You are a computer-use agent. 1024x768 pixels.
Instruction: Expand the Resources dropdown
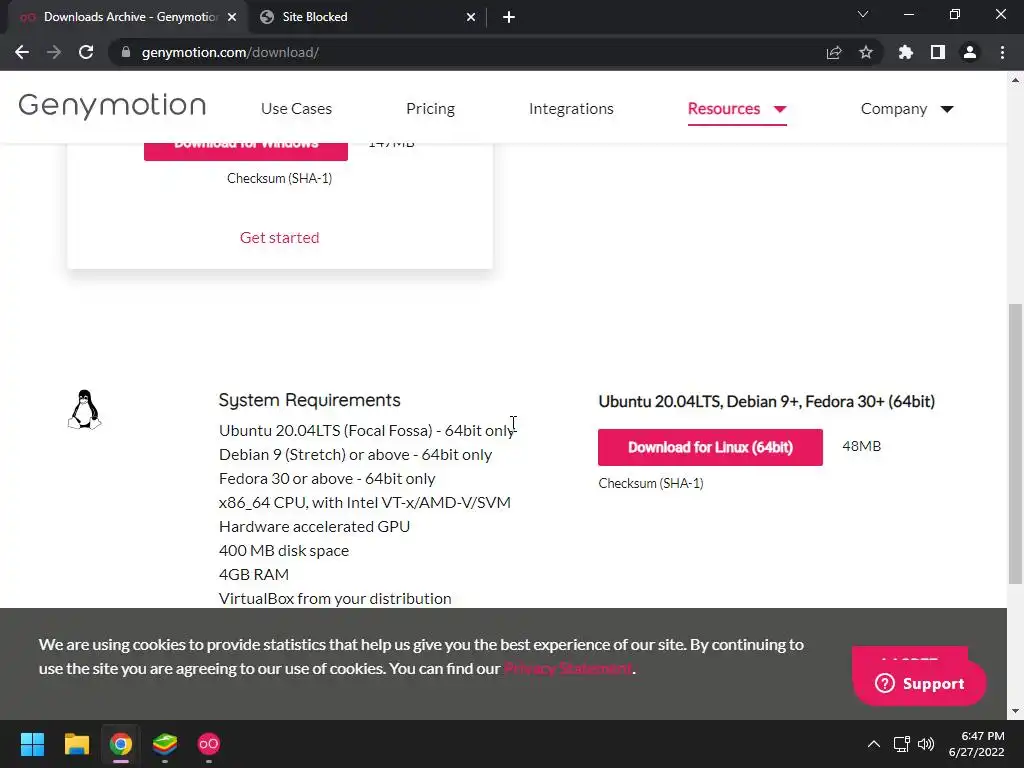pyautogui.click(x=737, y=108)
